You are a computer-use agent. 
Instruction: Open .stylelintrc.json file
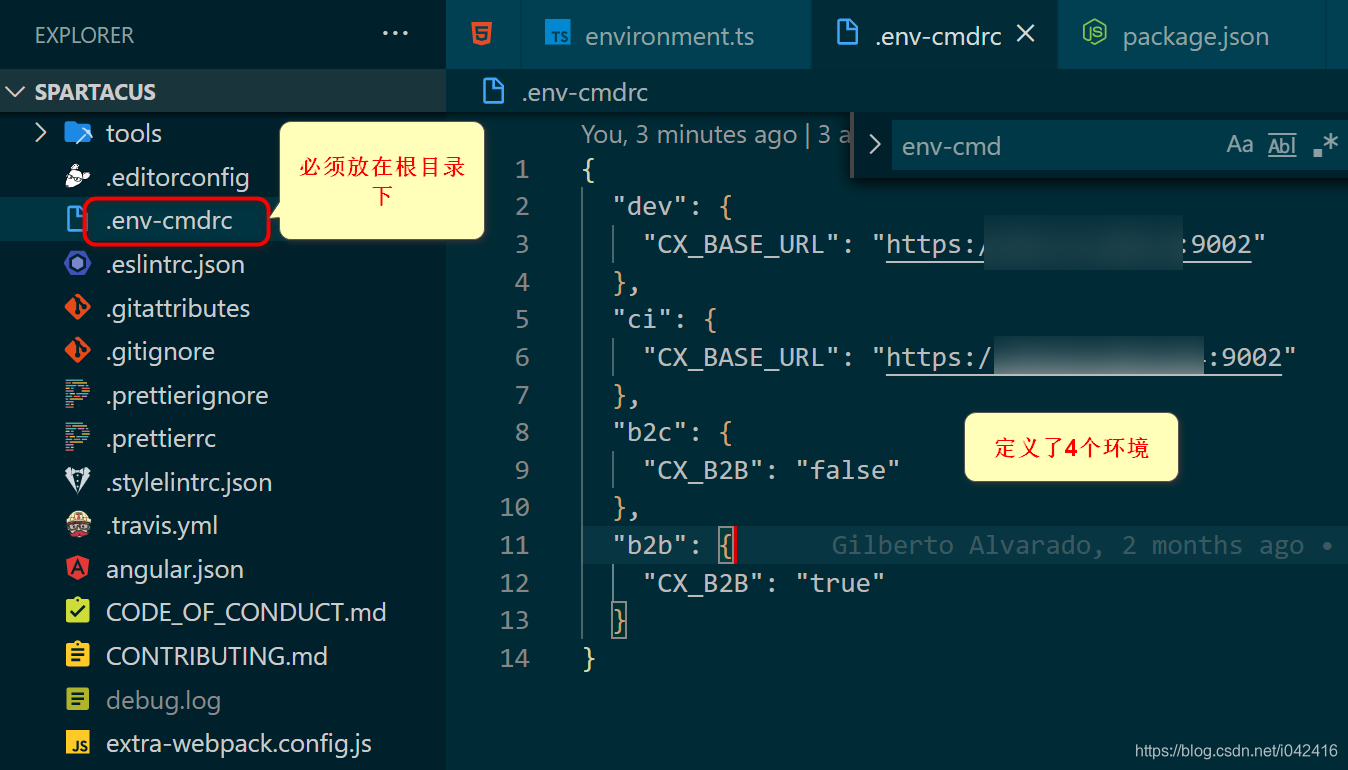[x=189, y=482]
